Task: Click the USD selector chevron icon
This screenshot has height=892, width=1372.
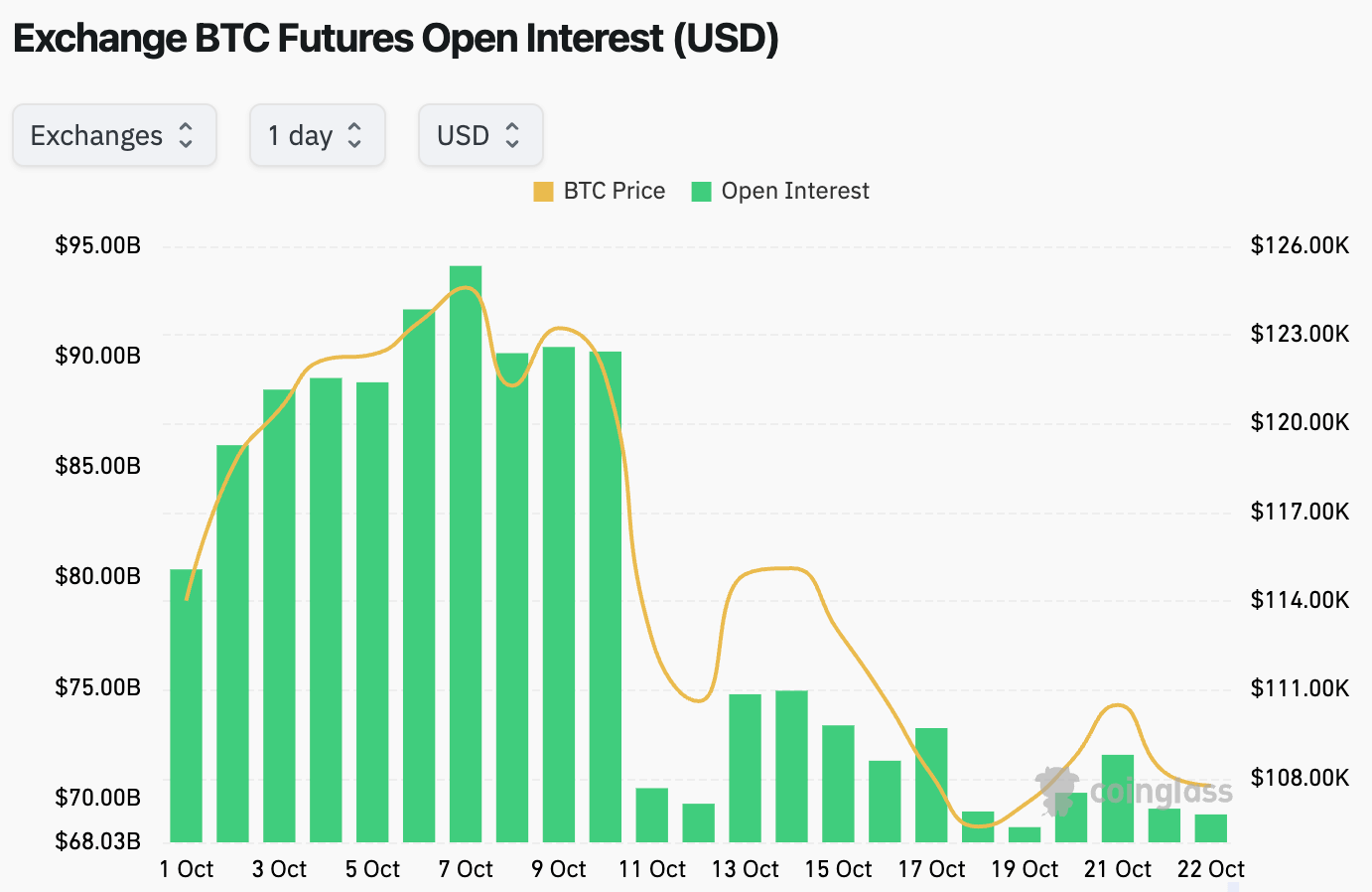Action: point(512,135)
